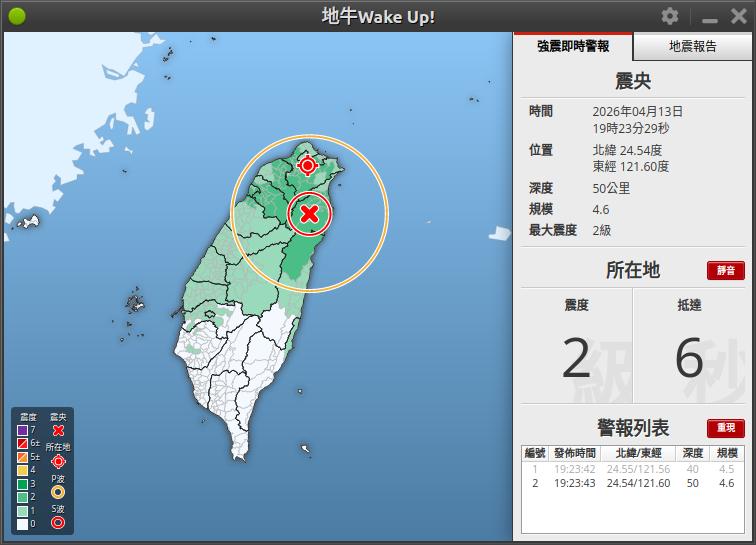Click the coordinates 24.54/121.60 cell
Viewport: 756px width, 545px height.
pos(638,483)
